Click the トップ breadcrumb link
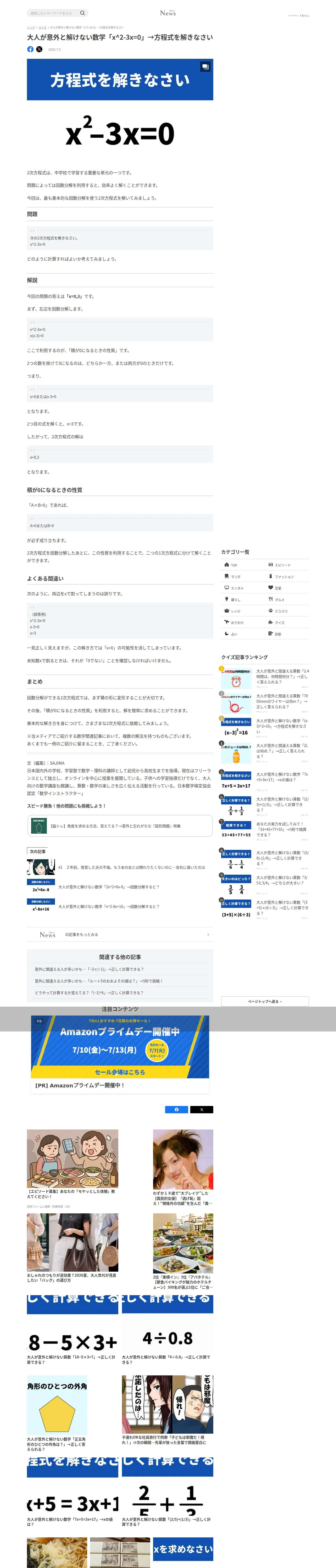The image size is (336, 1568). 31,27
